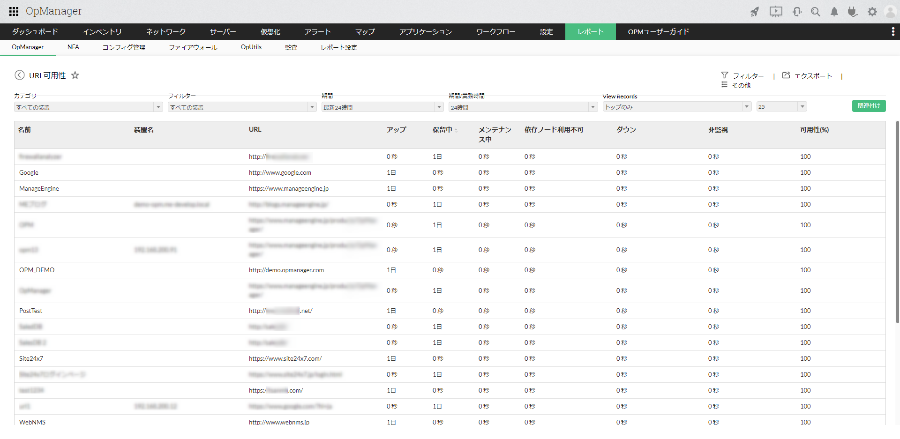900x439 pixels.
Task: Expand the カテゴリ dropdown
Action: coord(88,107)
